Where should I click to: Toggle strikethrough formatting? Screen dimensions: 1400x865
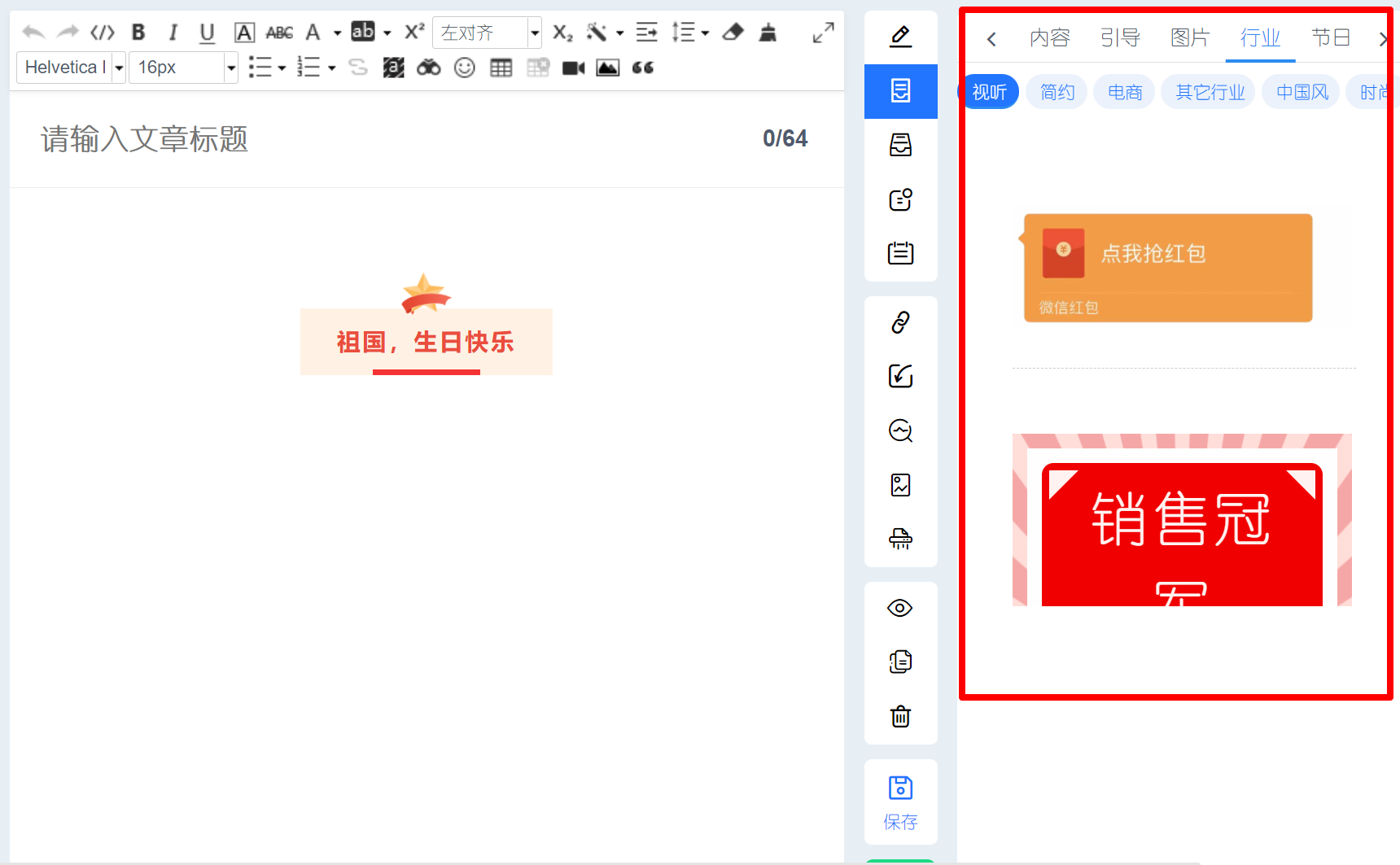(358, 68)
